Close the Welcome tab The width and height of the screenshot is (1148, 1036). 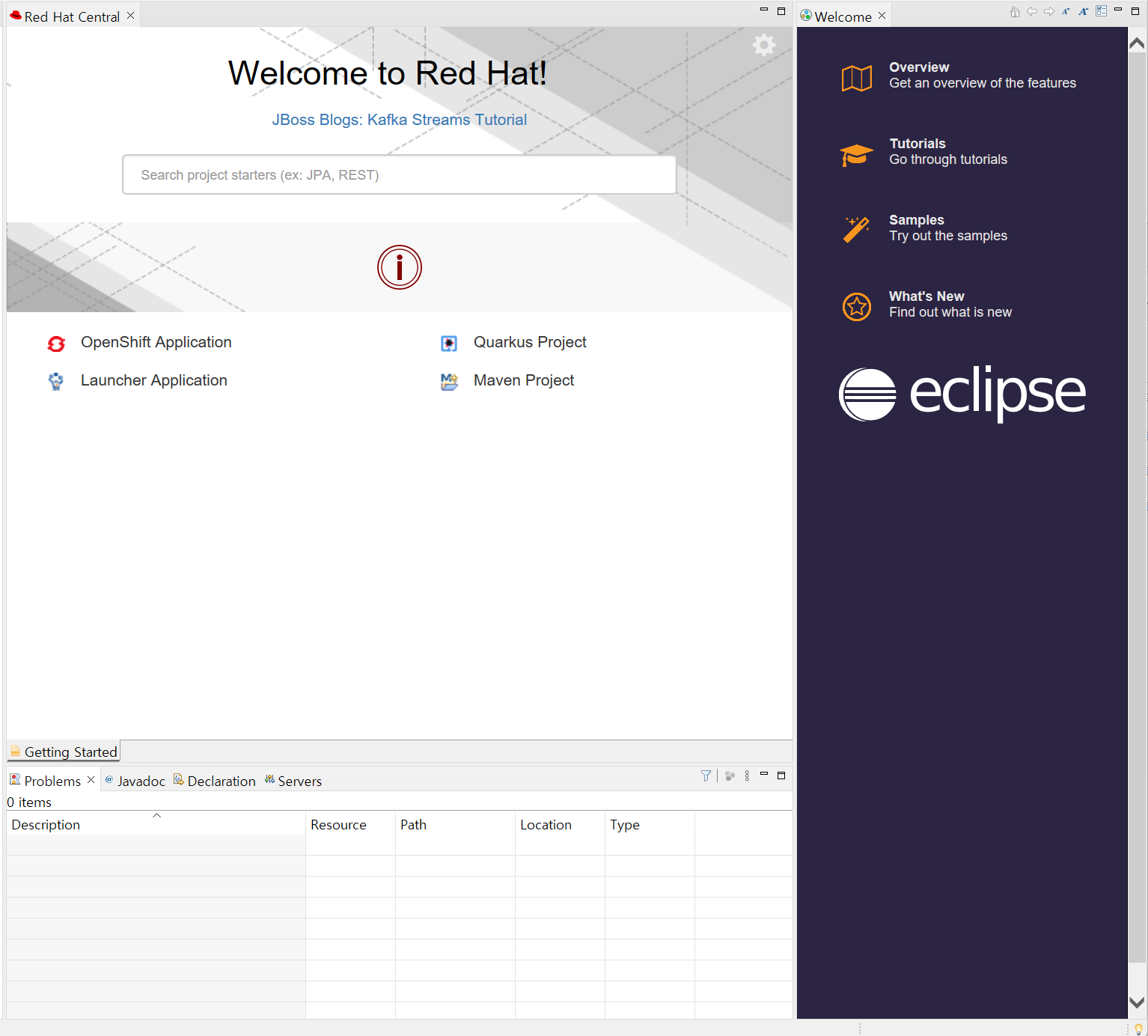coord(882,16)
